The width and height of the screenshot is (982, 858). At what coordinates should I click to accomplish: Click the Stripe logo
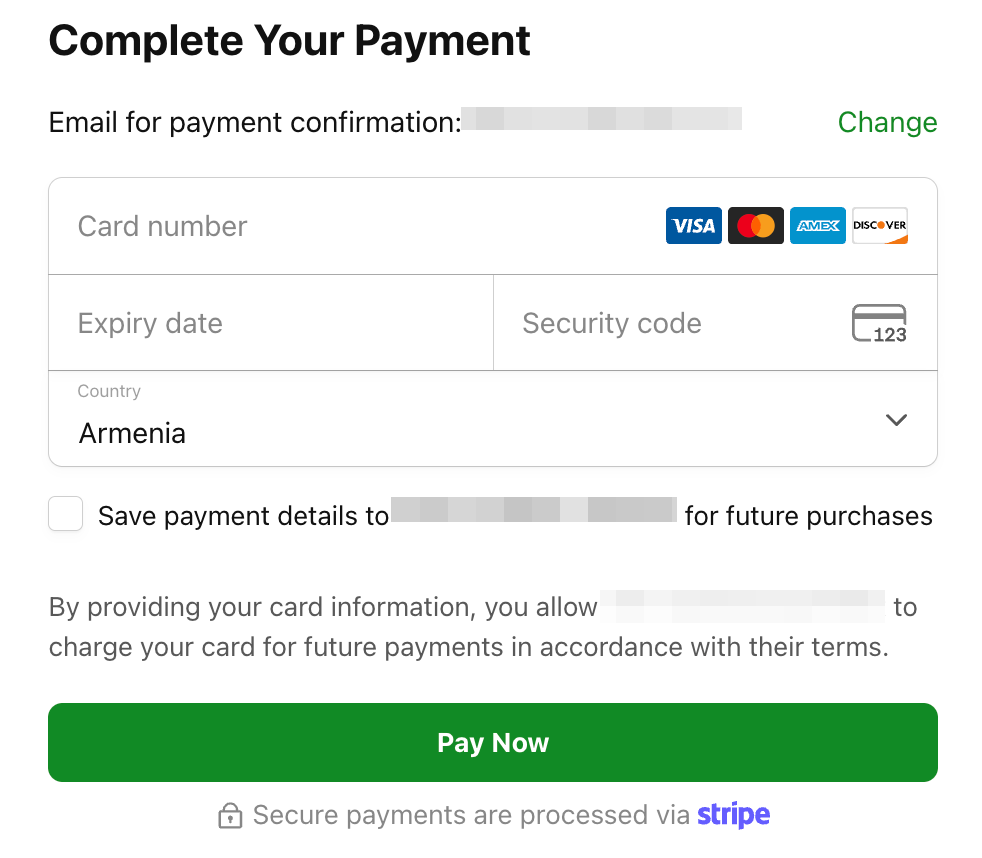pyautogui.click(x=733, y=815)
